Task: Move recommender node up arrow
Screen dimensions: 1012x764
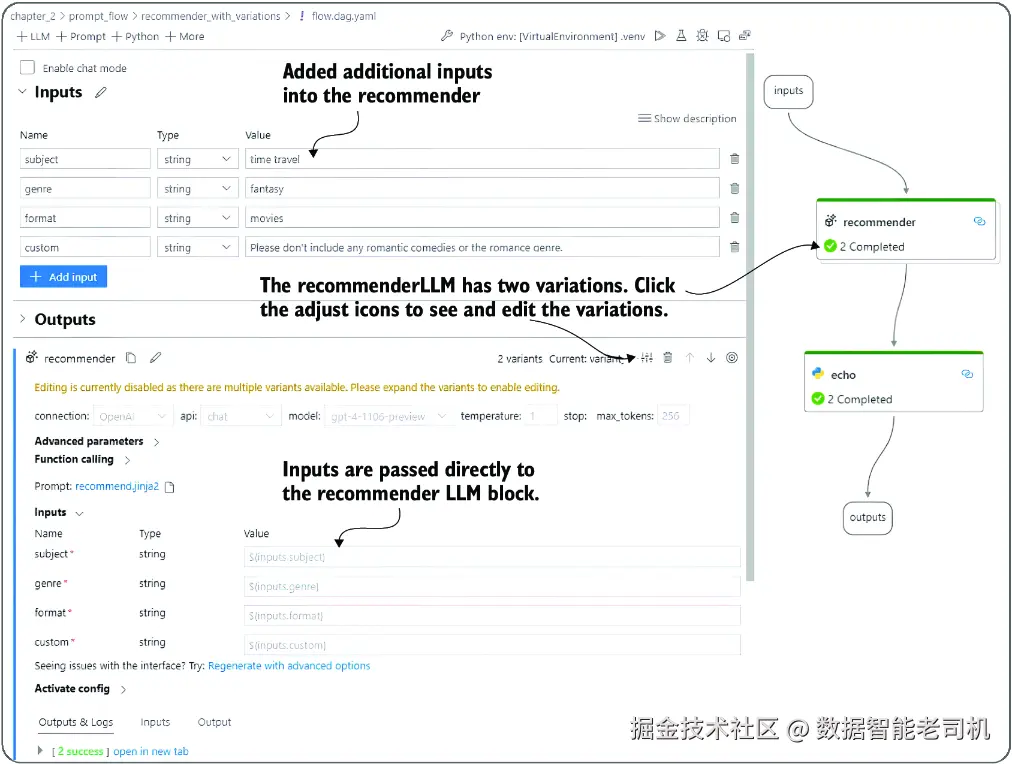Action: point(689,357)
